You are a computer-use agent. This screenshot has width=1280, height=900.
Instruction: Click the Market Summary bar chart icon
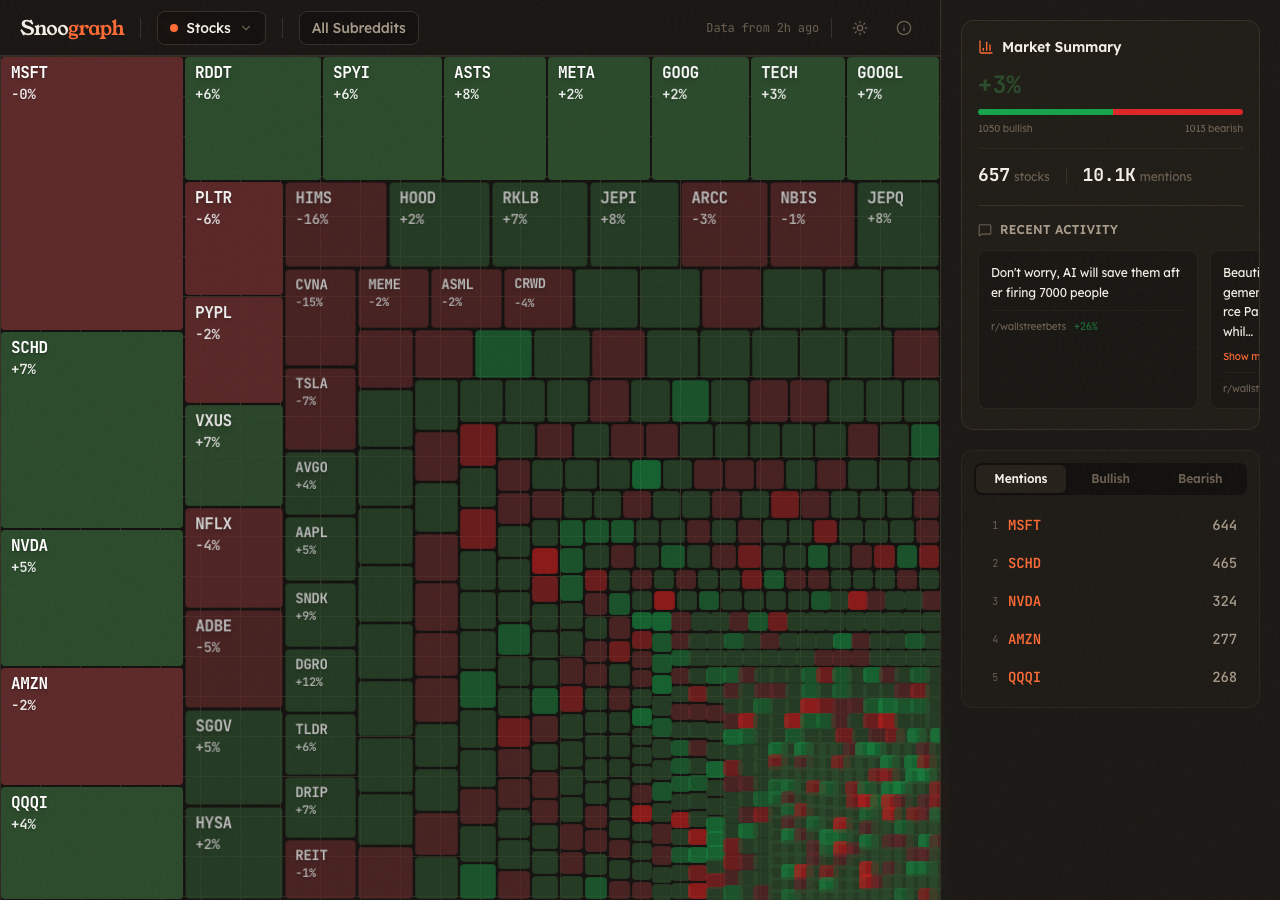click(x=983, y=46)
